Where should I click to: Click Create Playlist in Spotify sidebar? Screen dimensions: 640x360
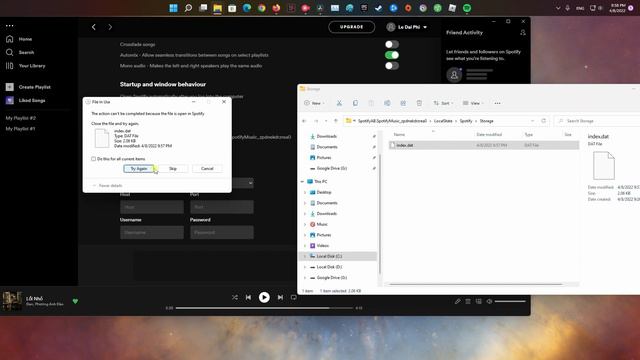(x=28, y=87)
